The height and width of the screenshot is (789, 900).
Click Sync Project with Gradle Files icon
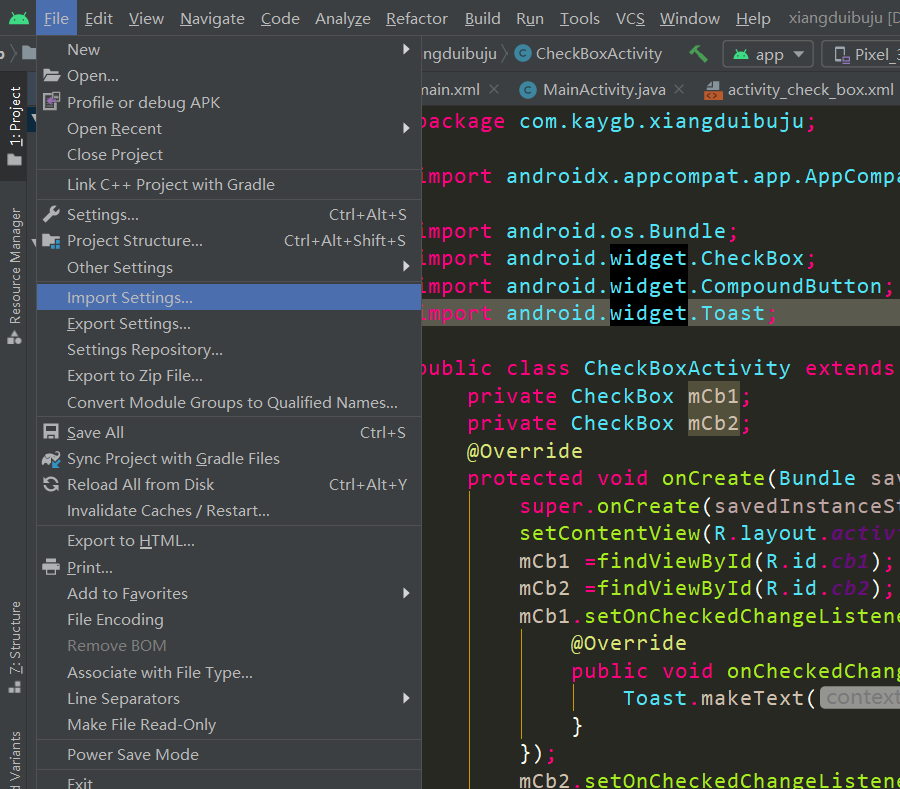pos(51,459)
